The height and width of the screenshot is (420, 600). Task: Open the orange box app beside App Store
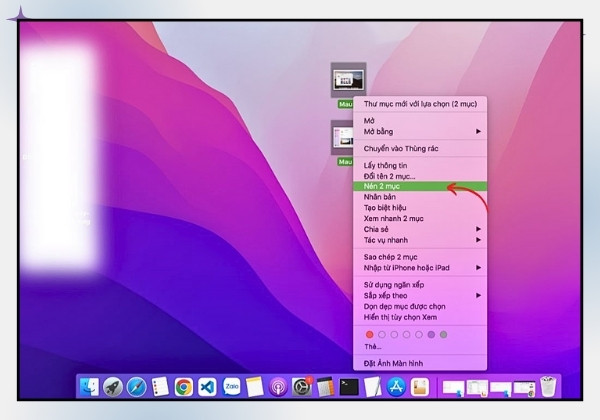point(420,387)
